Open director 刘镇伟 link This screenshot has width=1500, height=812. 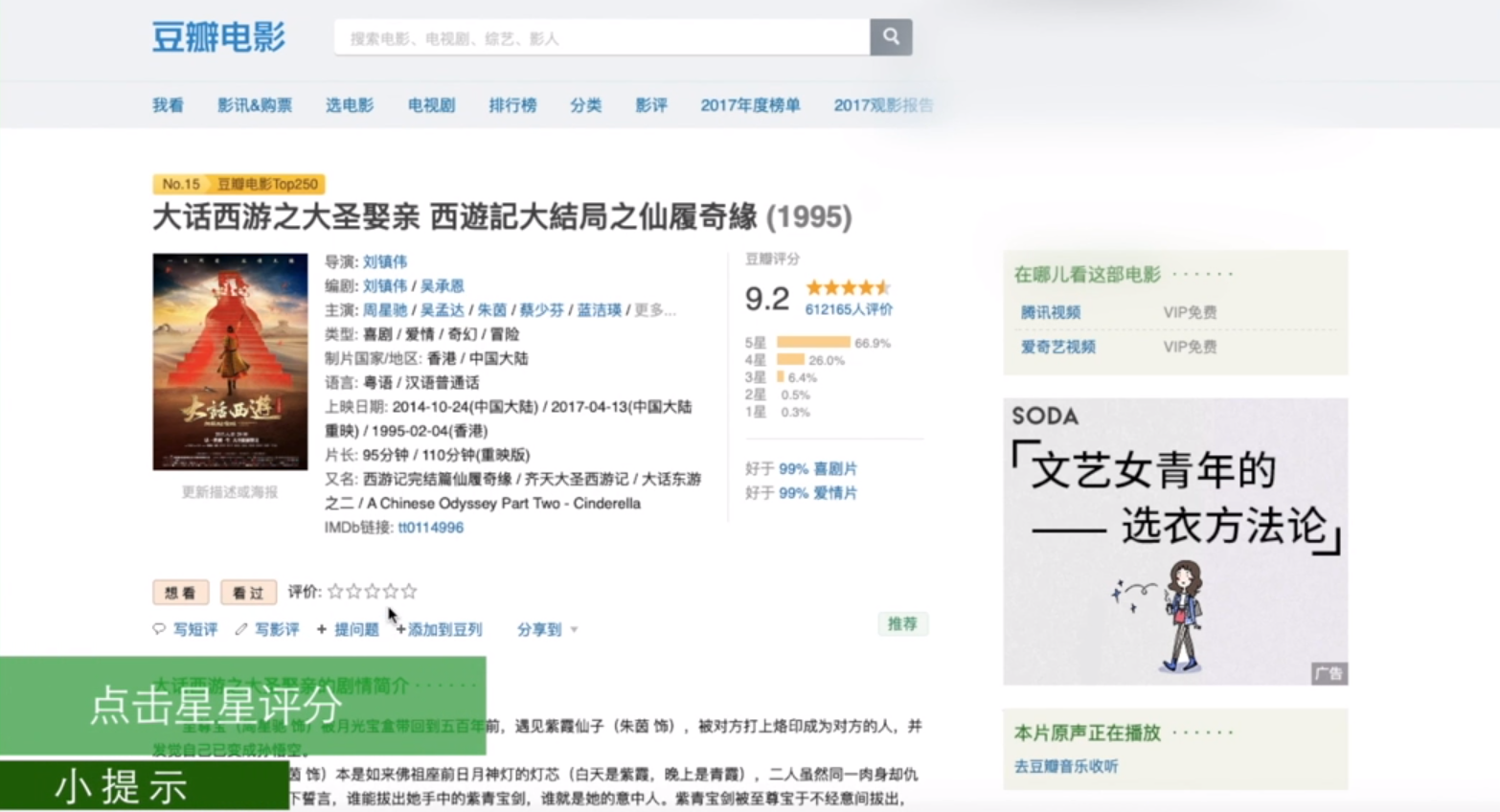[x=385, y=261]
